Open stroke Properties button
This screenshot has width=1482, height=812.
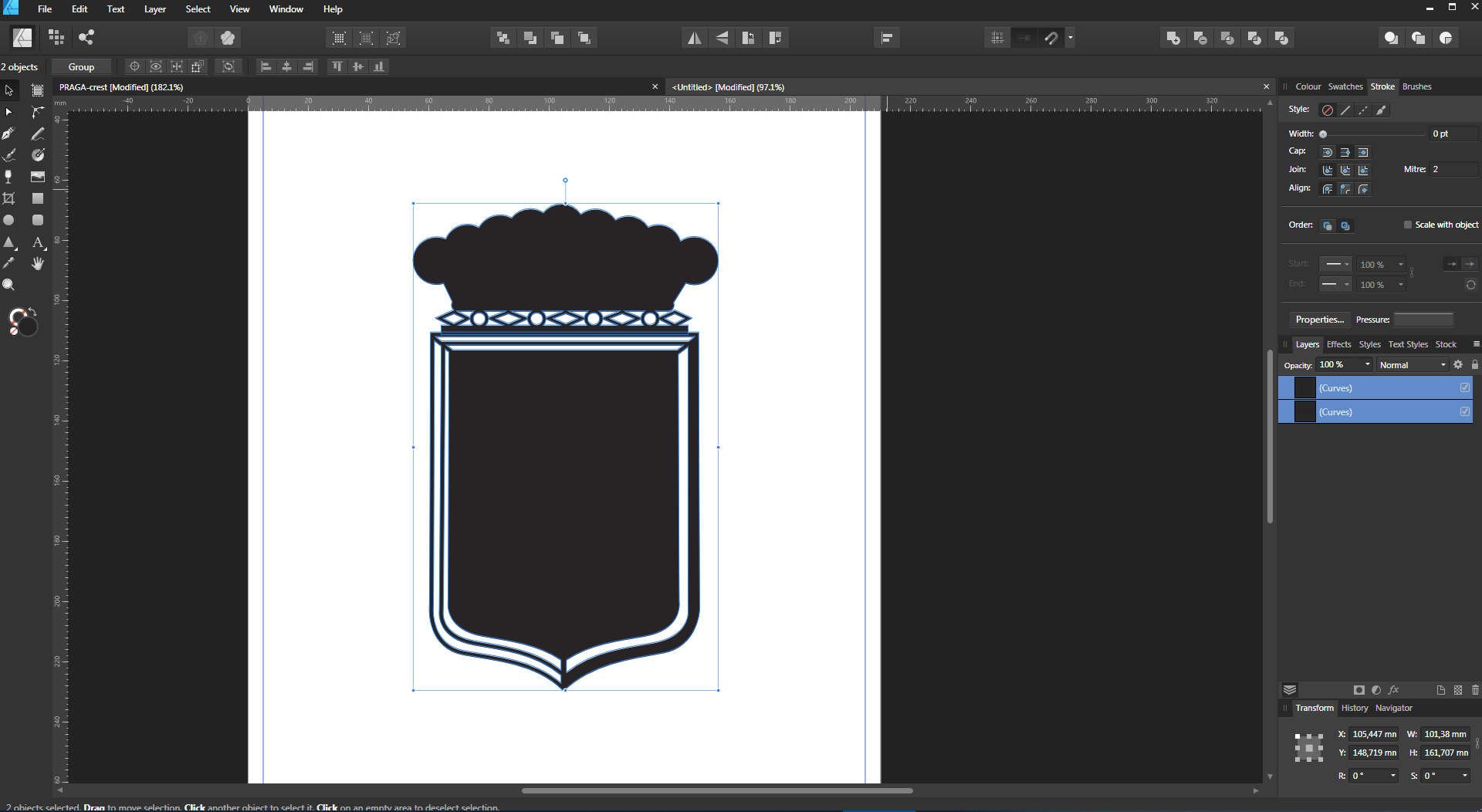1319,320
